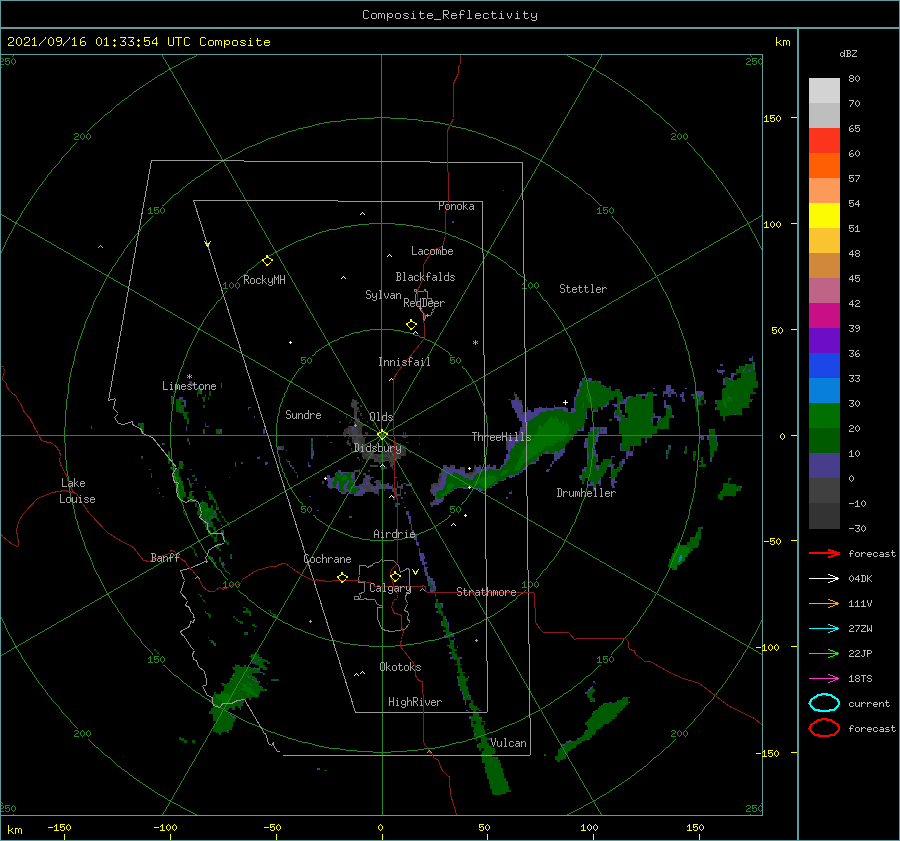Click the red forecast ellipse legend icon

click(824, 728)
